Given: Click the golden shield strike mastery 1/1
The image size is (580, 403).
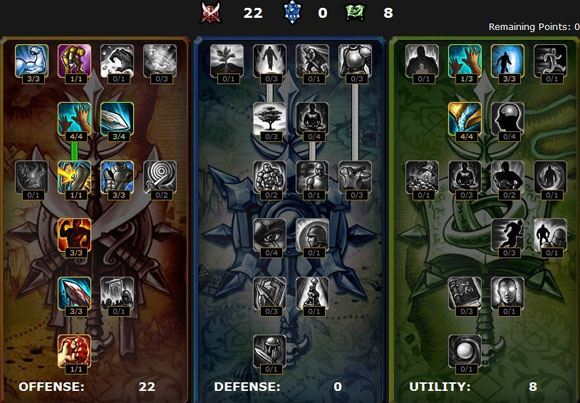Looking at the screenshot, I should (74, 177).
